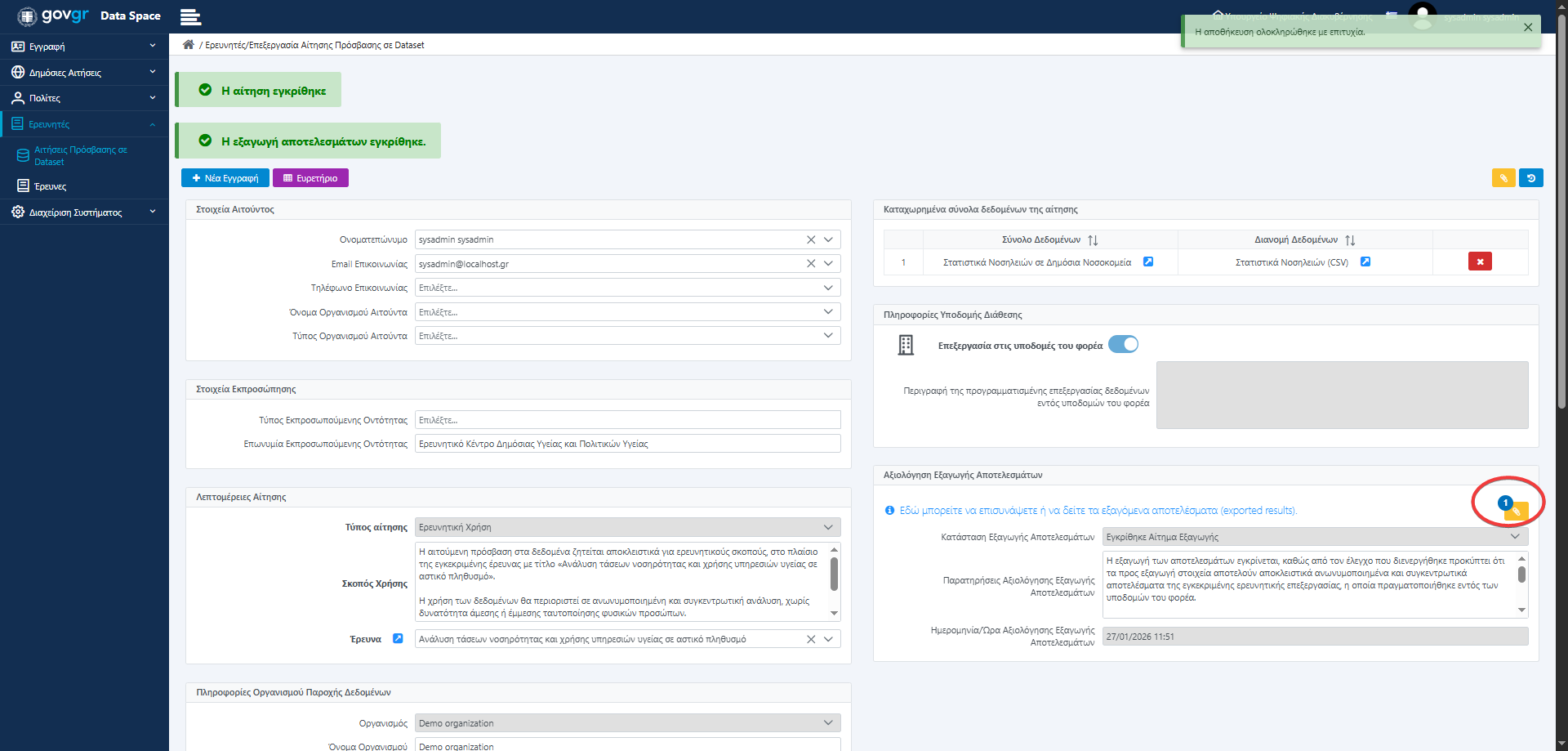Click the home icon in breadcrumb
Viewport: 1568px width, 751px height.
(x=189, y=45)
